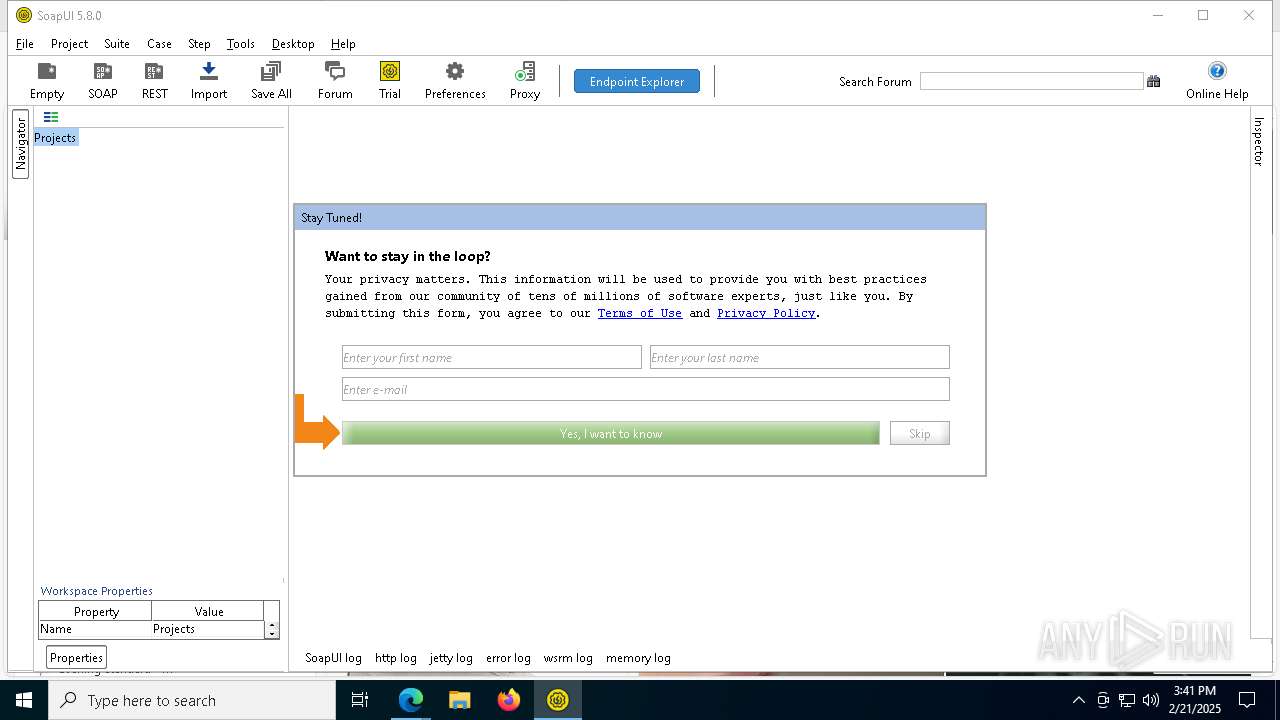Open the Forum toolbar icon
The image size is (1280, 720).
335,81
